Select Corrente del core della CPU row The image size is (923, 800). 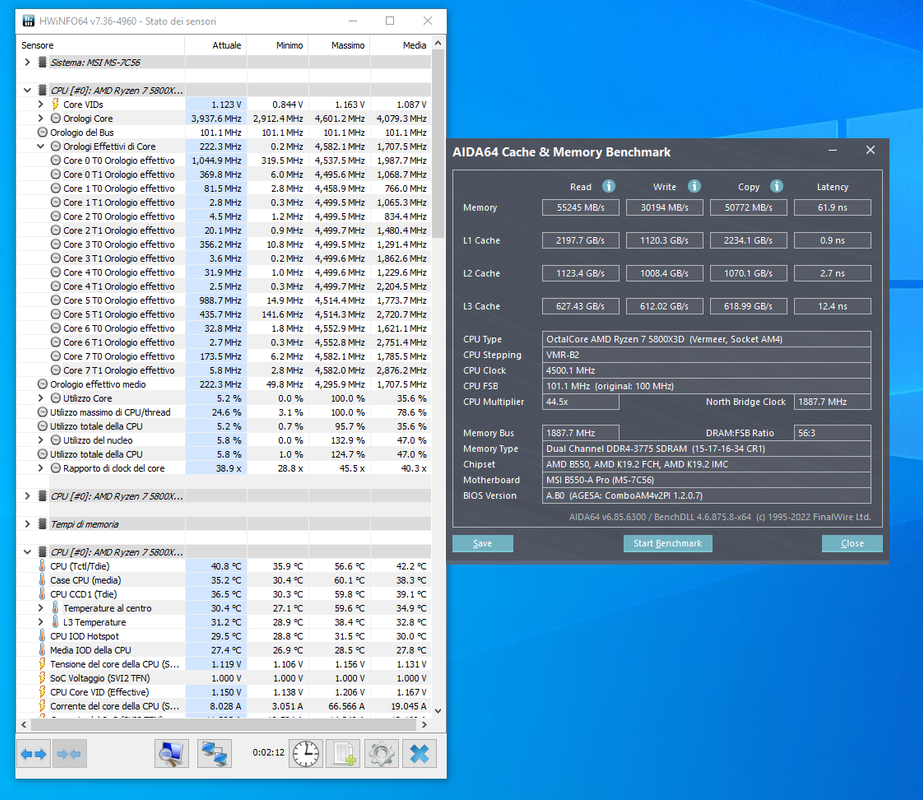(x=224, y=706)
